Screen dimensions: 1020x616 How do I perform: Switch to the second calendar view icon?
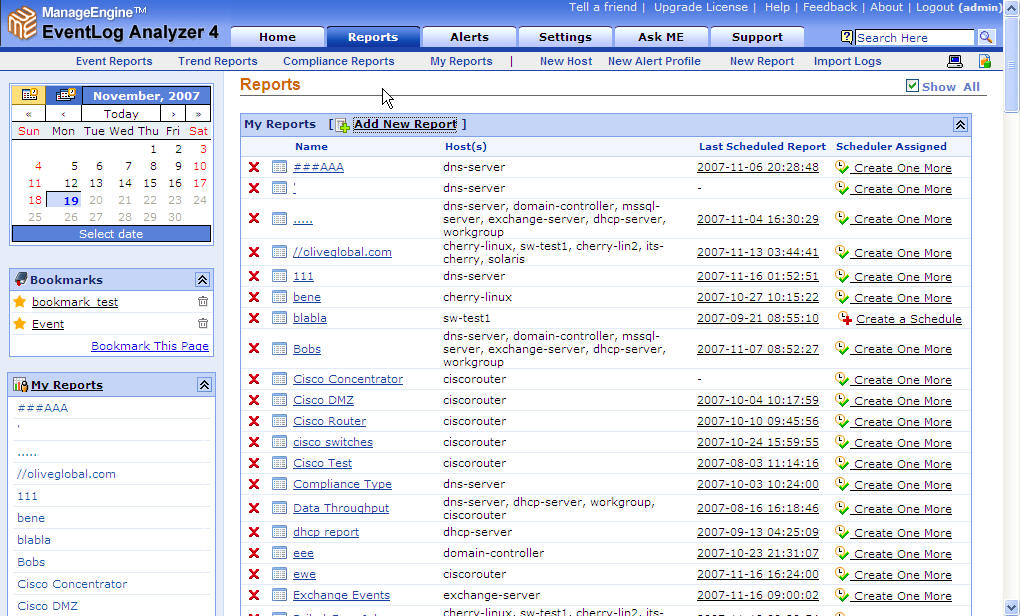64,95
